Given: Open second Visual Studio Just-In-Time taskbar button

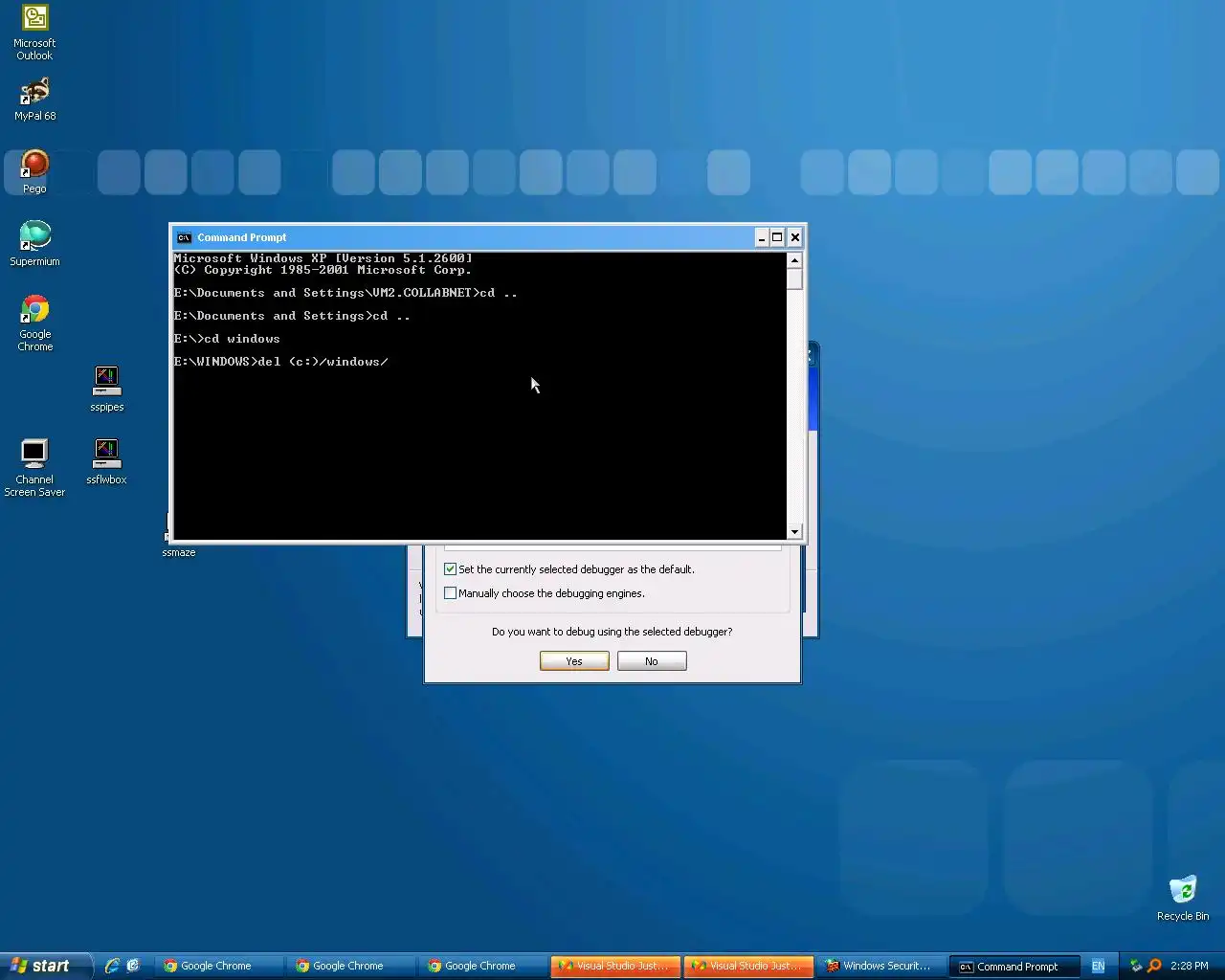Looking at the screenshot, I should pyautogui.click(x=748, y=966).
